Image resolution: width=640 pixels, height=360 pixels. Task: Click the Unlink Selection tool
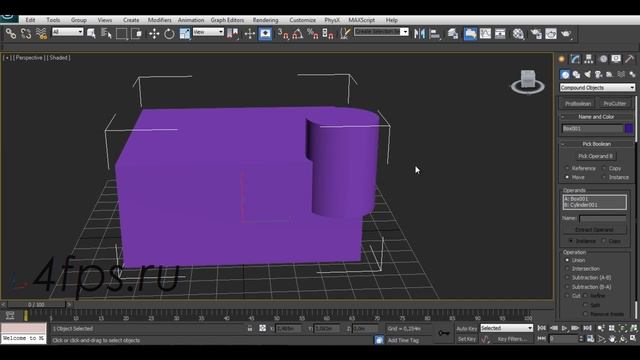point(26,33)
